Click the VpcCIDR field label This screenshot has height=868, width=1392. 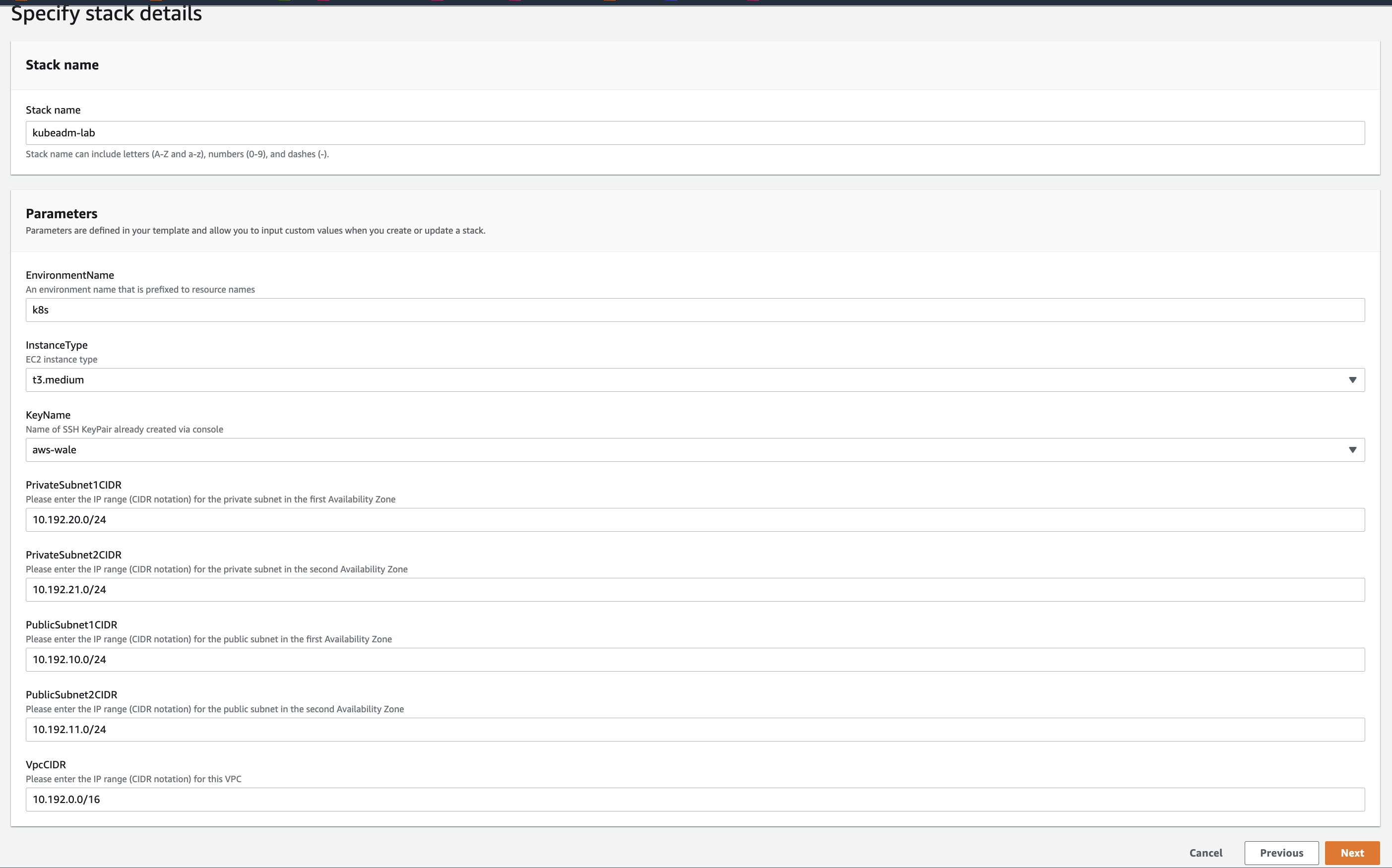[x=46, y=765]
